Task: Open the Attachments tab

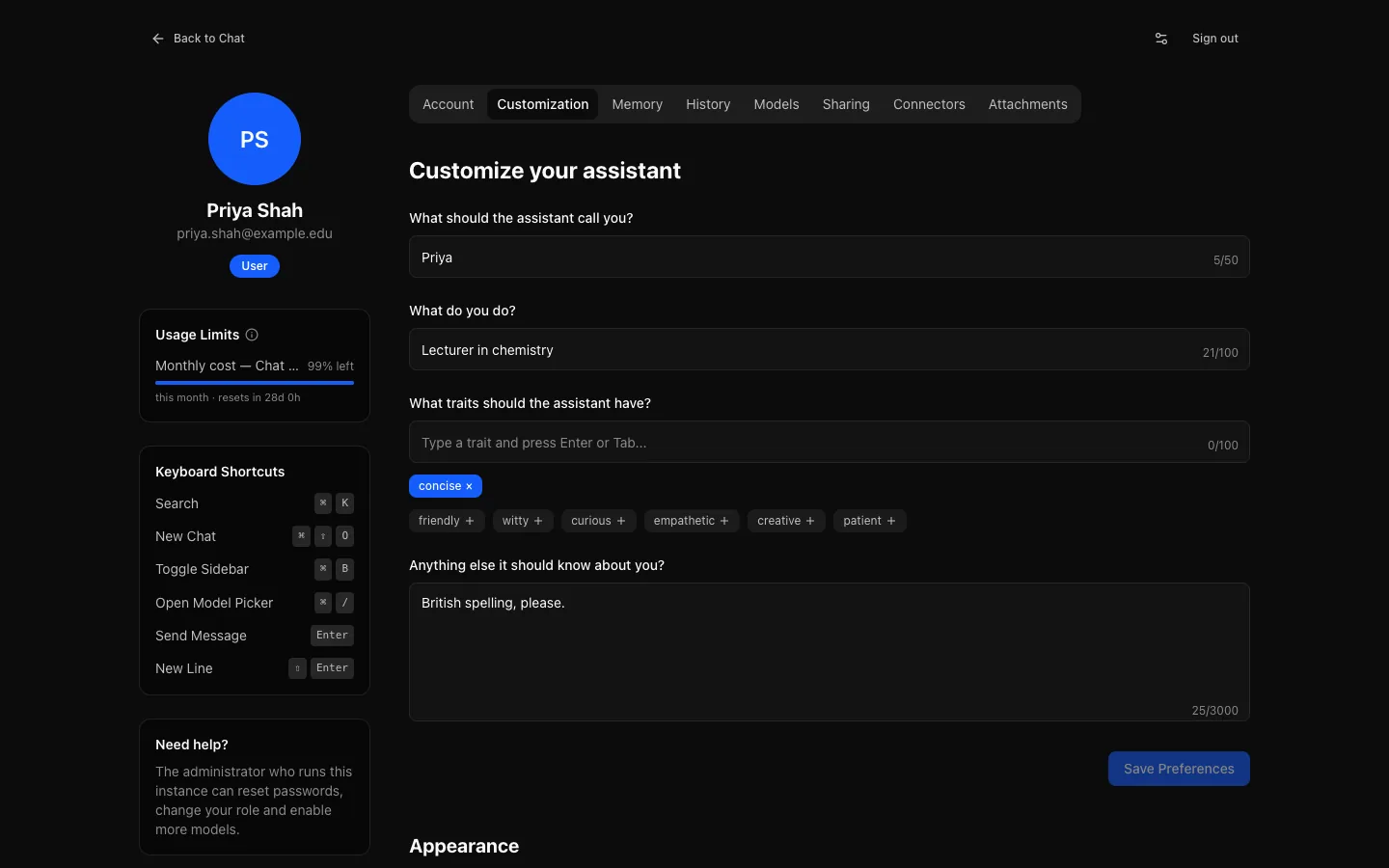Action: (x=1028, y=104)
